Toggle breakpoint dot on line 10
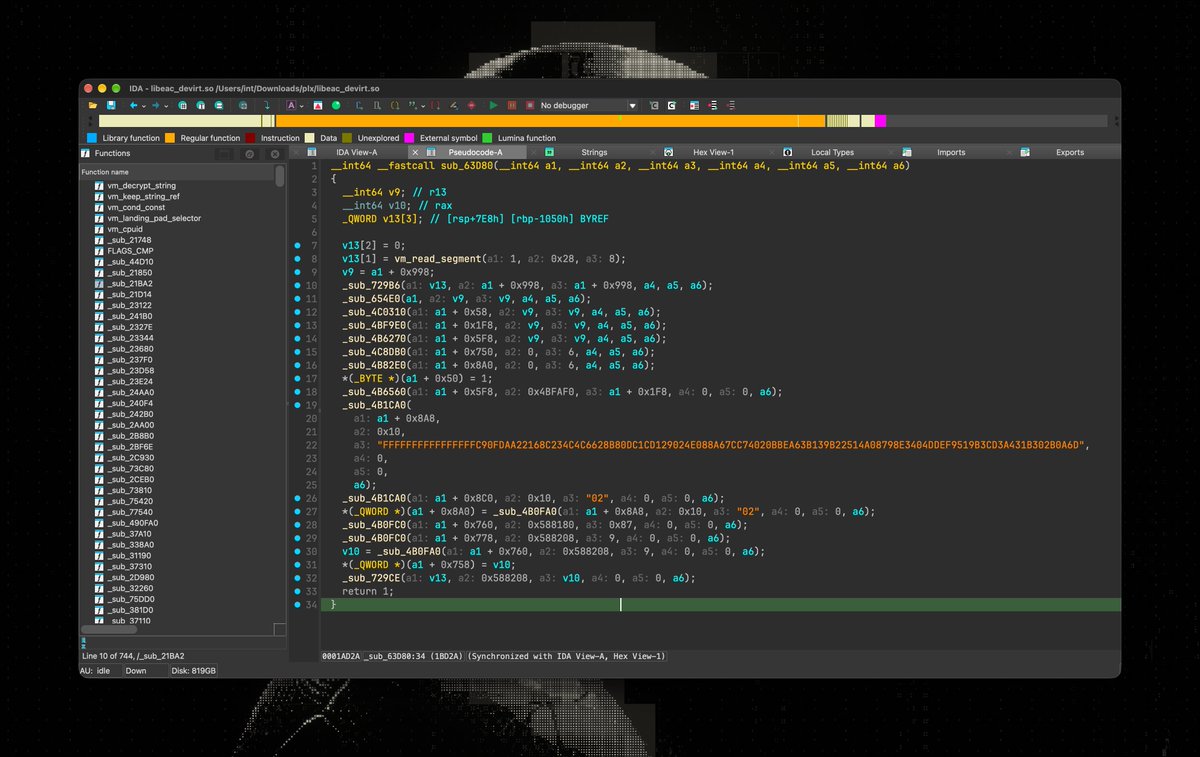Image resolution: width=1200 pixels, height=757 pixels. click(297, 285)
